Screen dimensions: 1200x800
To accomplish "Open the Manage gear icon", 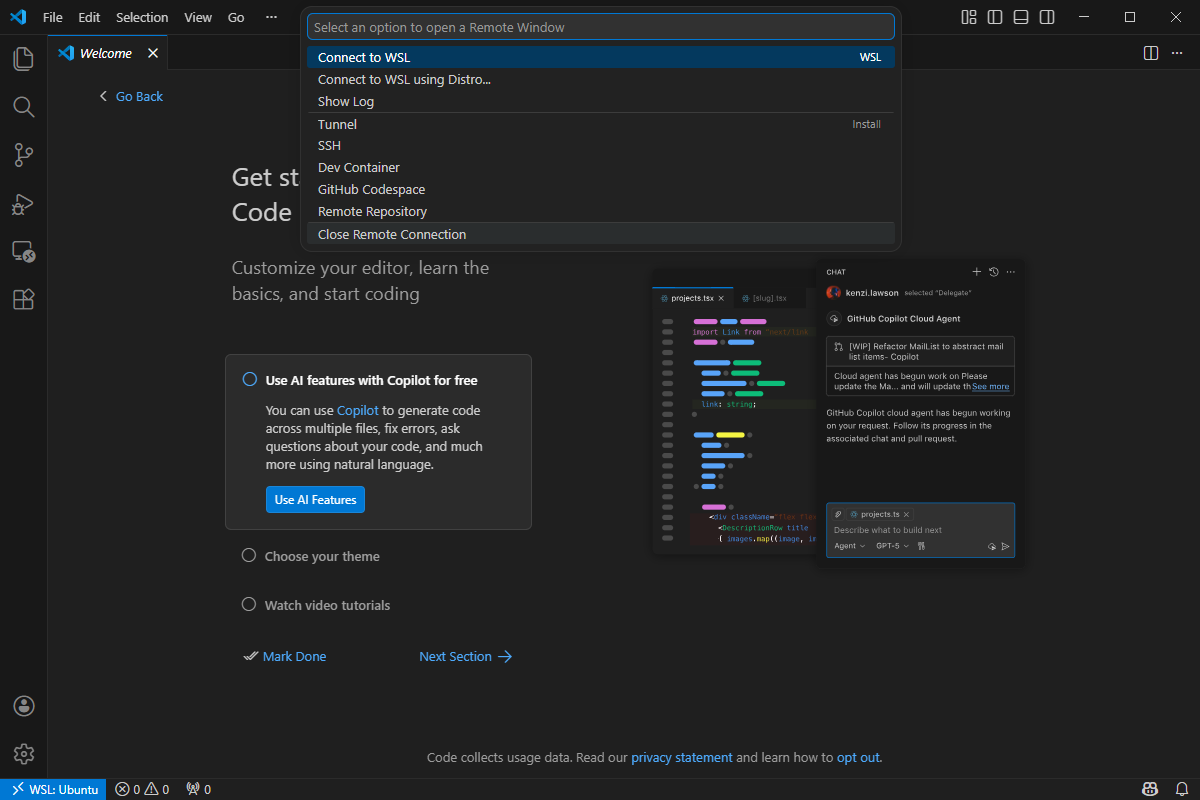I will click(24, 754).
